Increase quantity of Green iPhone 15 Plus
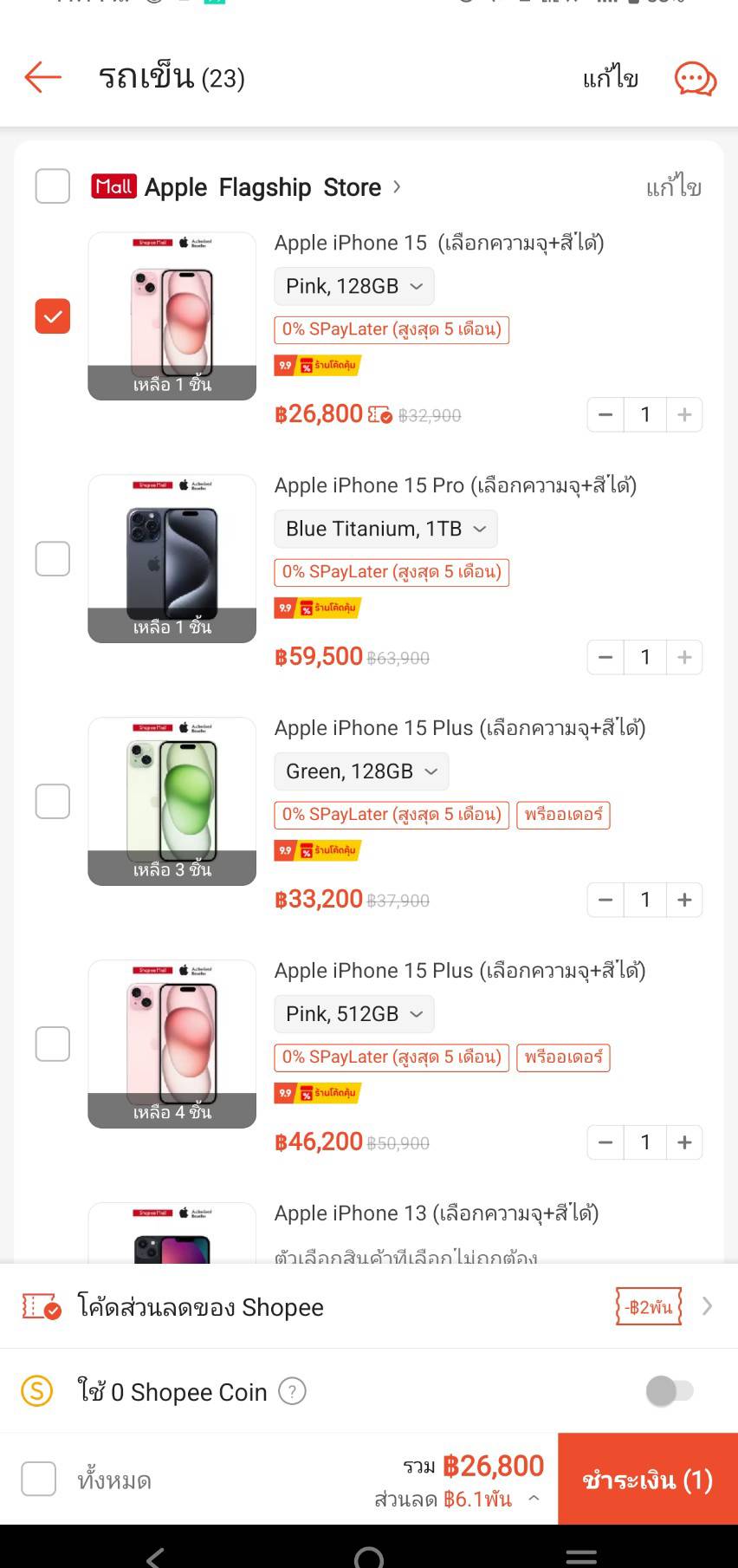The image size is (738, 1568). tap(684, 900)
